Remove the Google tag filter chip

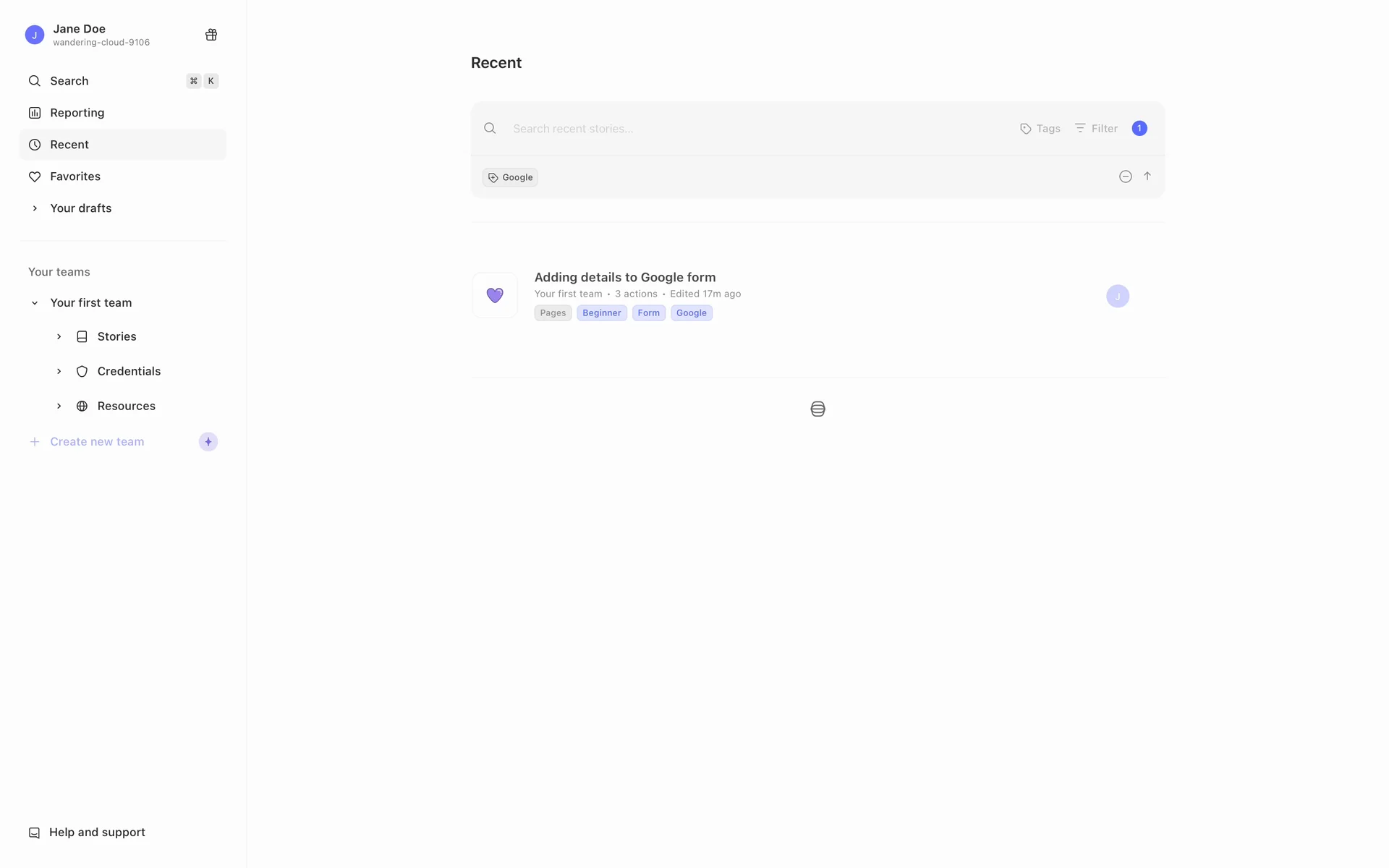coord(510,177)
